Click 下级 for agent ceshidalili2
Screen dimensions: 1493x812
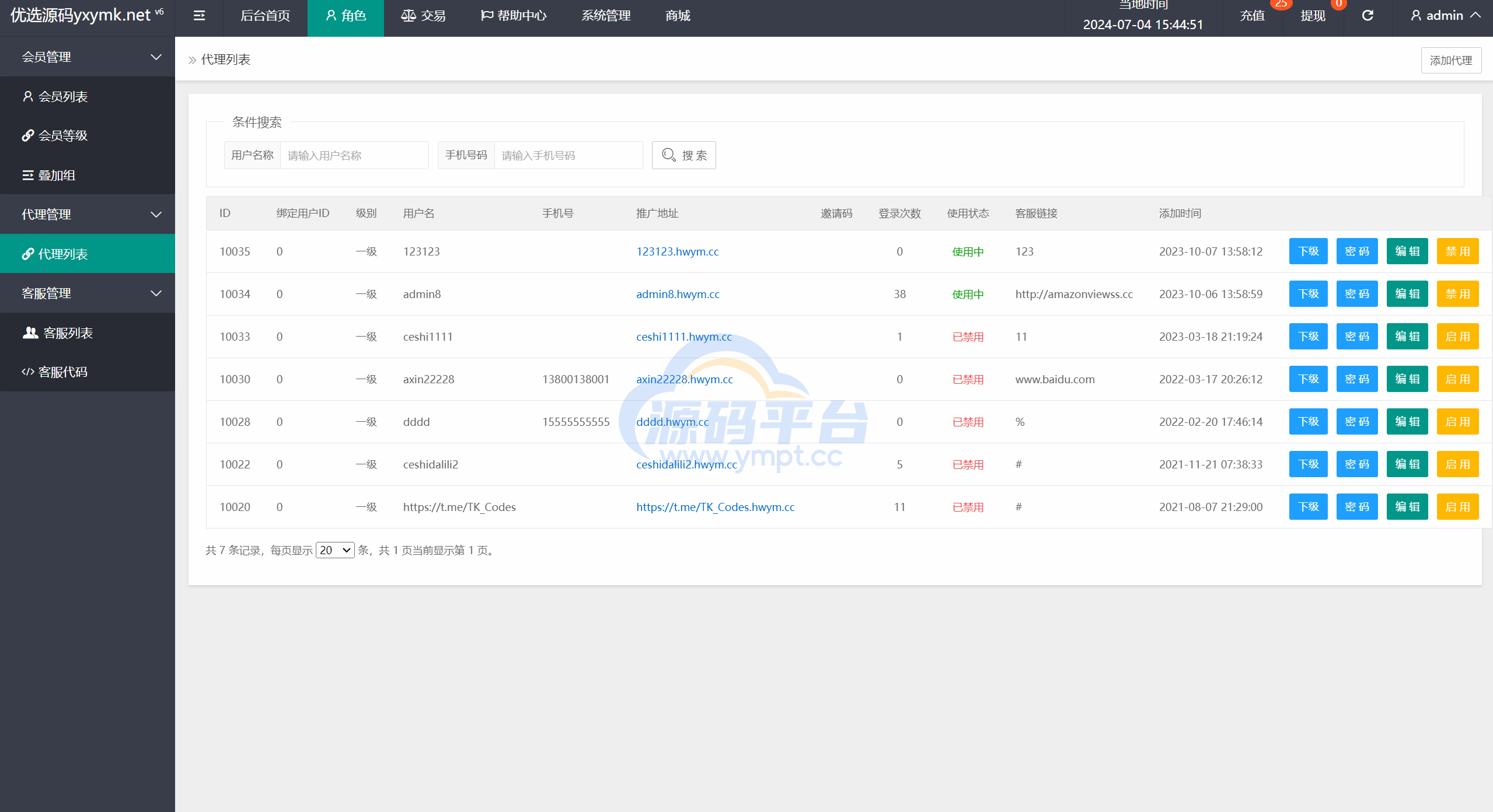(x=1309, y=464)
